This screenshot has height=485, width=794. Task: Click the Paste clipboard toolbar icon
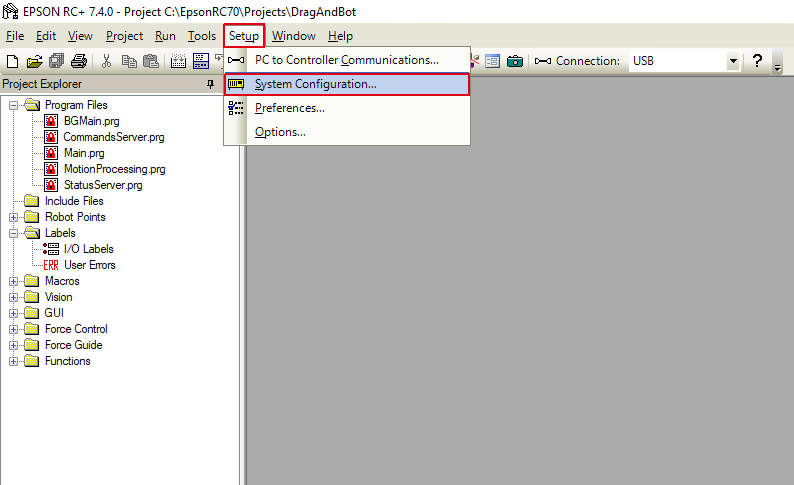tap(151, 61)
